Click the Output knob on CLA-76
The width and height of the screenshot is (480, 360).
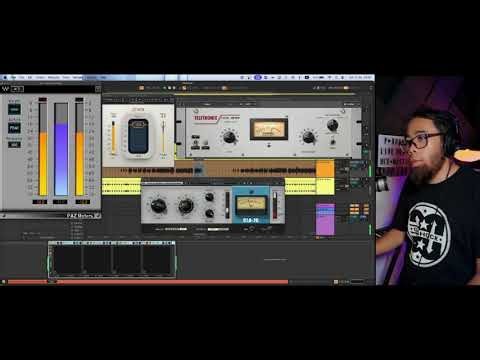186,206
